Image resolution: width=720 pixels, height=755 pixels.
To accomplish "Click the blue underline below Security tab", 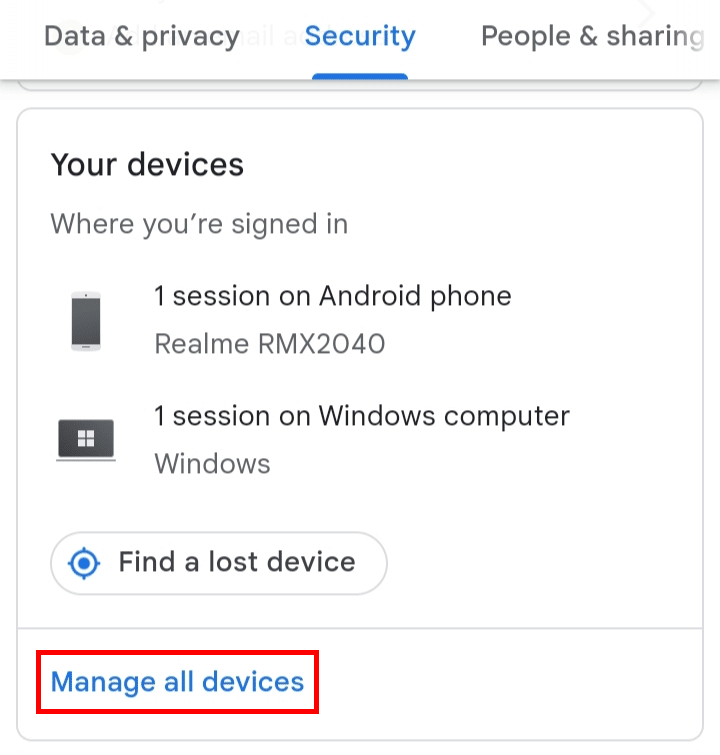I will pos(360,76).
